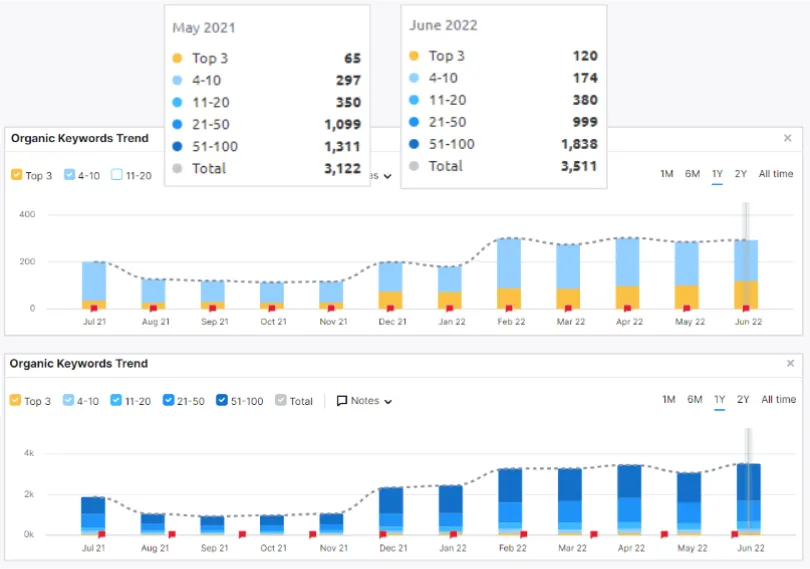Click red note flag after Apr 22 bar lower chart

[x=664, y=534]
